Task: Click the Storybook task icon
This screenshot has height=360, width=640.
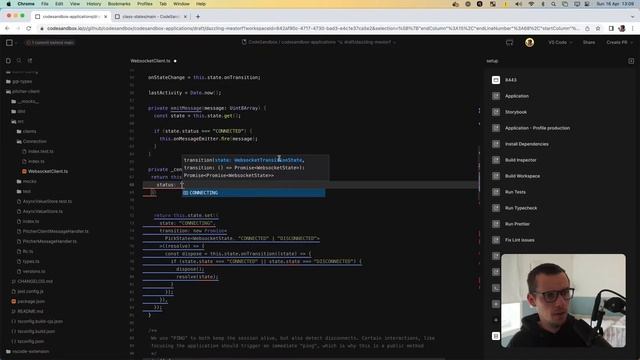Action: click(496, 112)
